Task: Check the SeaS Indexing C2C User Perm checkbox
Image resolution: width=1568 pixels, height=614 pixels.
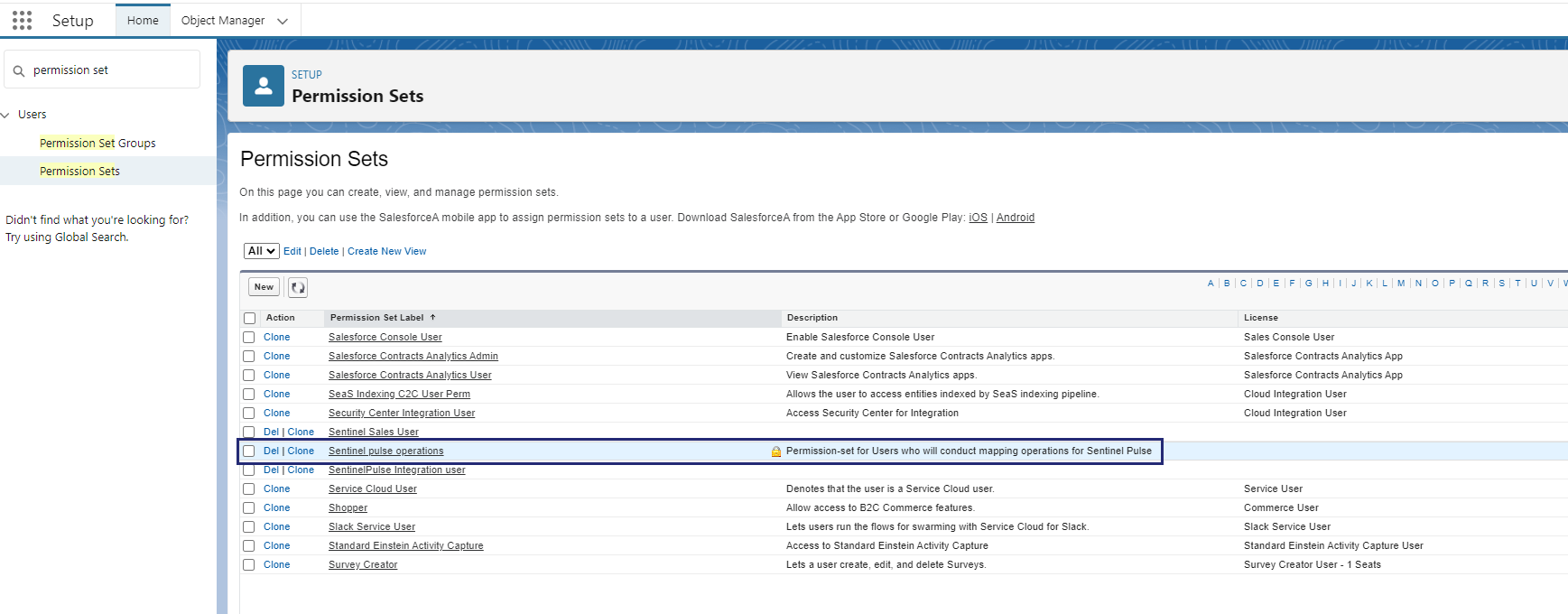Action: [249, 394]
